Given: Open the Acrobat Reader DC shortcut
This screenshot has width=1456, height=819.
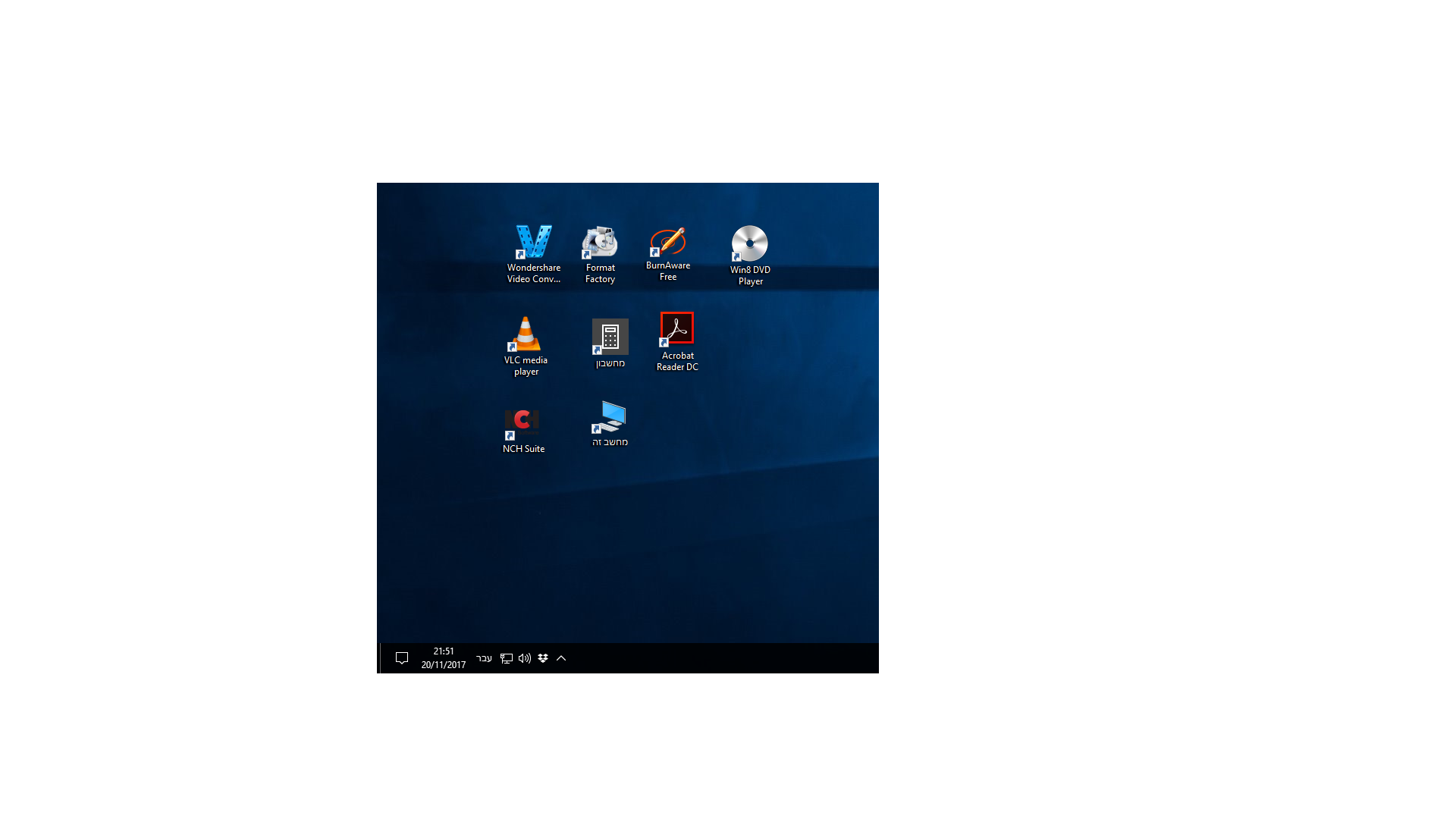Looking at the screenshot, I should [x=677, y=329].
